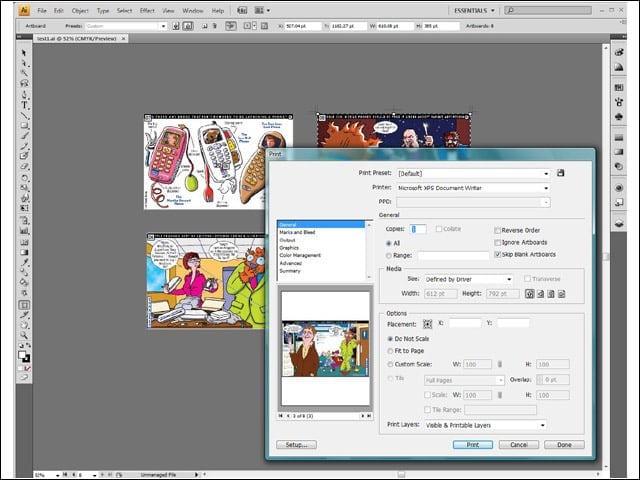The width and height of the screenshot is (640, 480).
Task: Click the Cancel button
Action: 519,445
